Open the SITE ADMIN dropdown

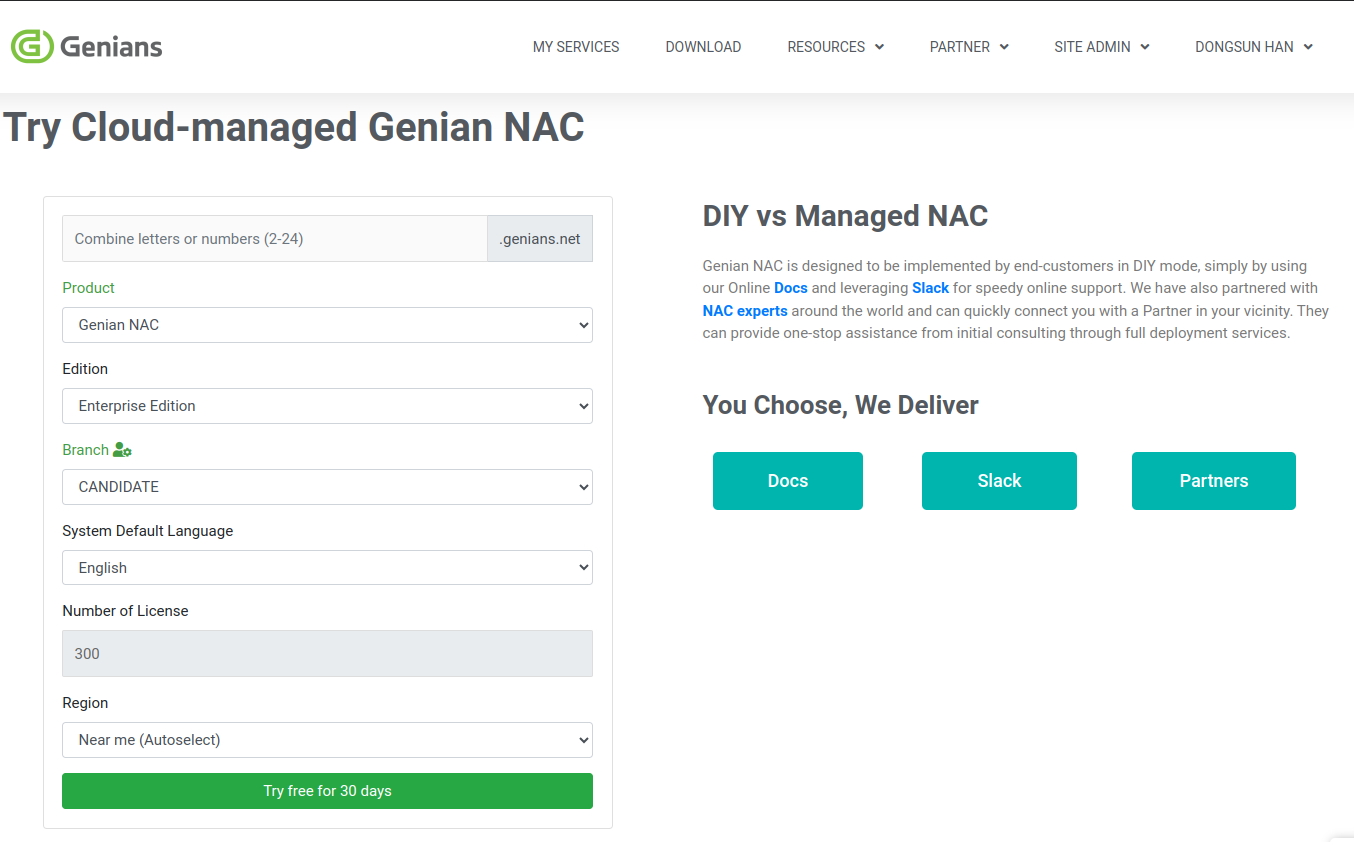coord(1101,46)
